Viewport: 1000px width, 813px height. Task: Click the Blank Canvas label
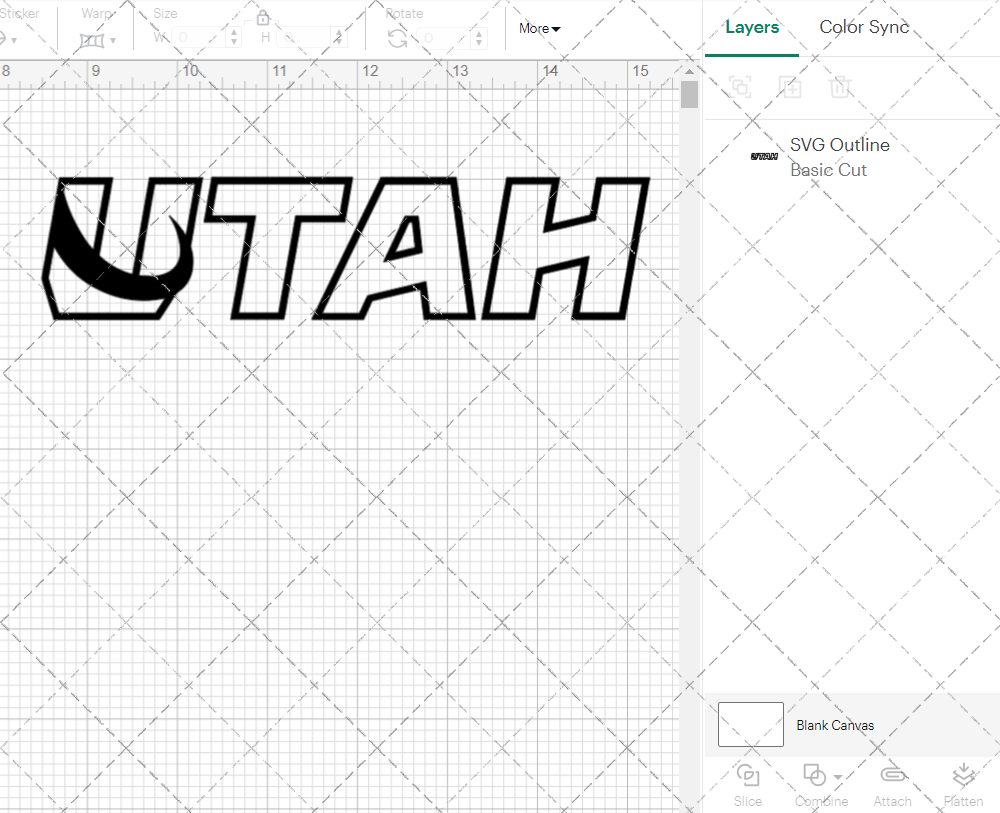[x=835, y=725]
